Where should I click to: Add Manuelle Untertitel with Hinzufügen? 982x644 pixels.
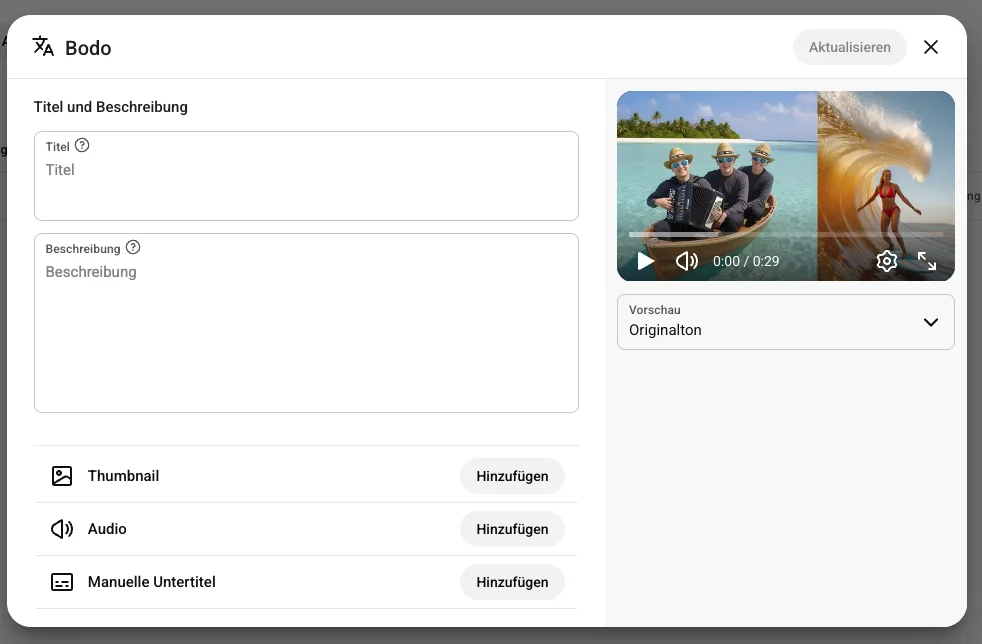(x=512, y=582)
